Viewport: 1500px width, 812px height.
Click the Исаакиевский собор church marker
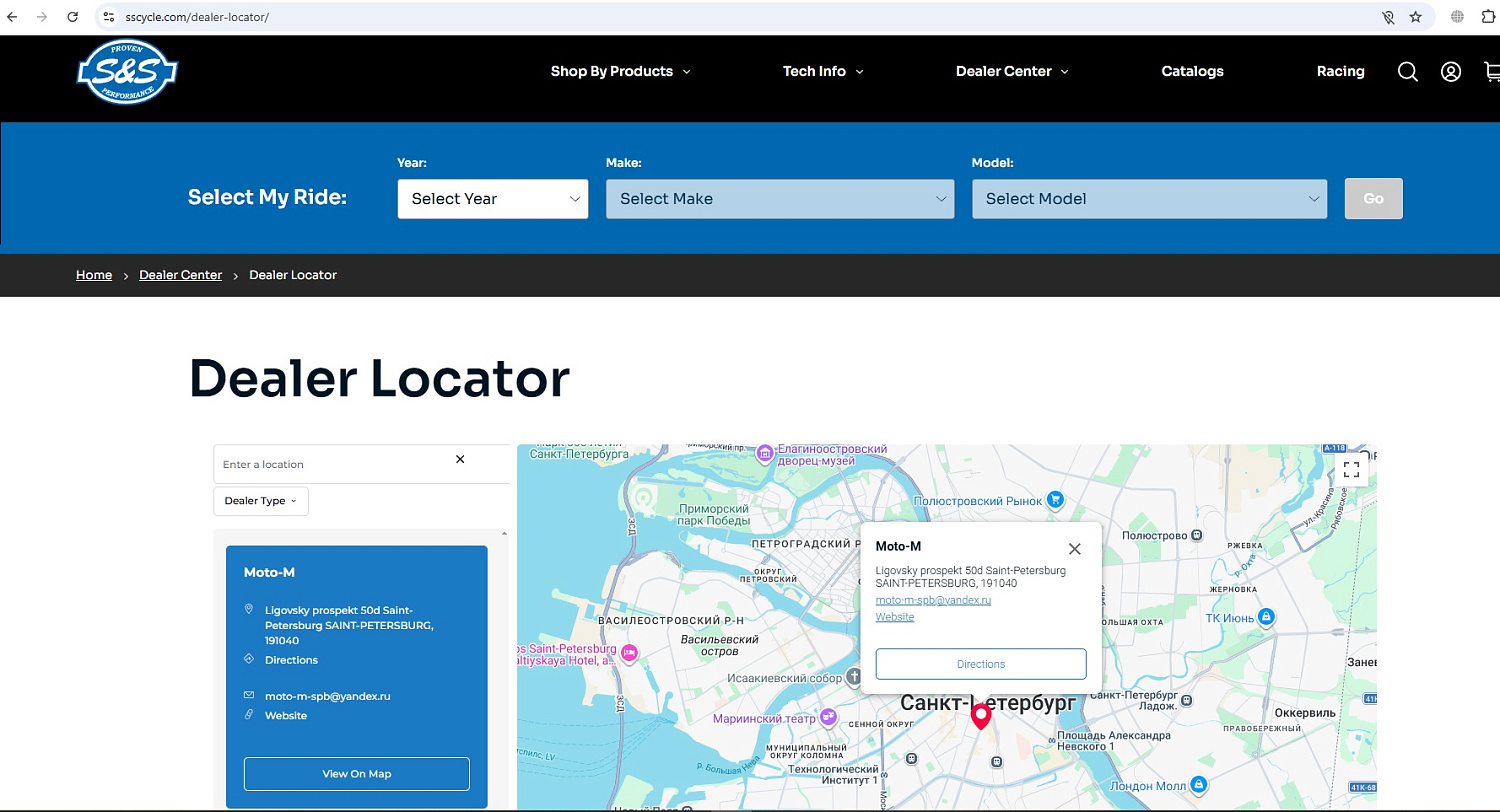[x=853, y=677]
